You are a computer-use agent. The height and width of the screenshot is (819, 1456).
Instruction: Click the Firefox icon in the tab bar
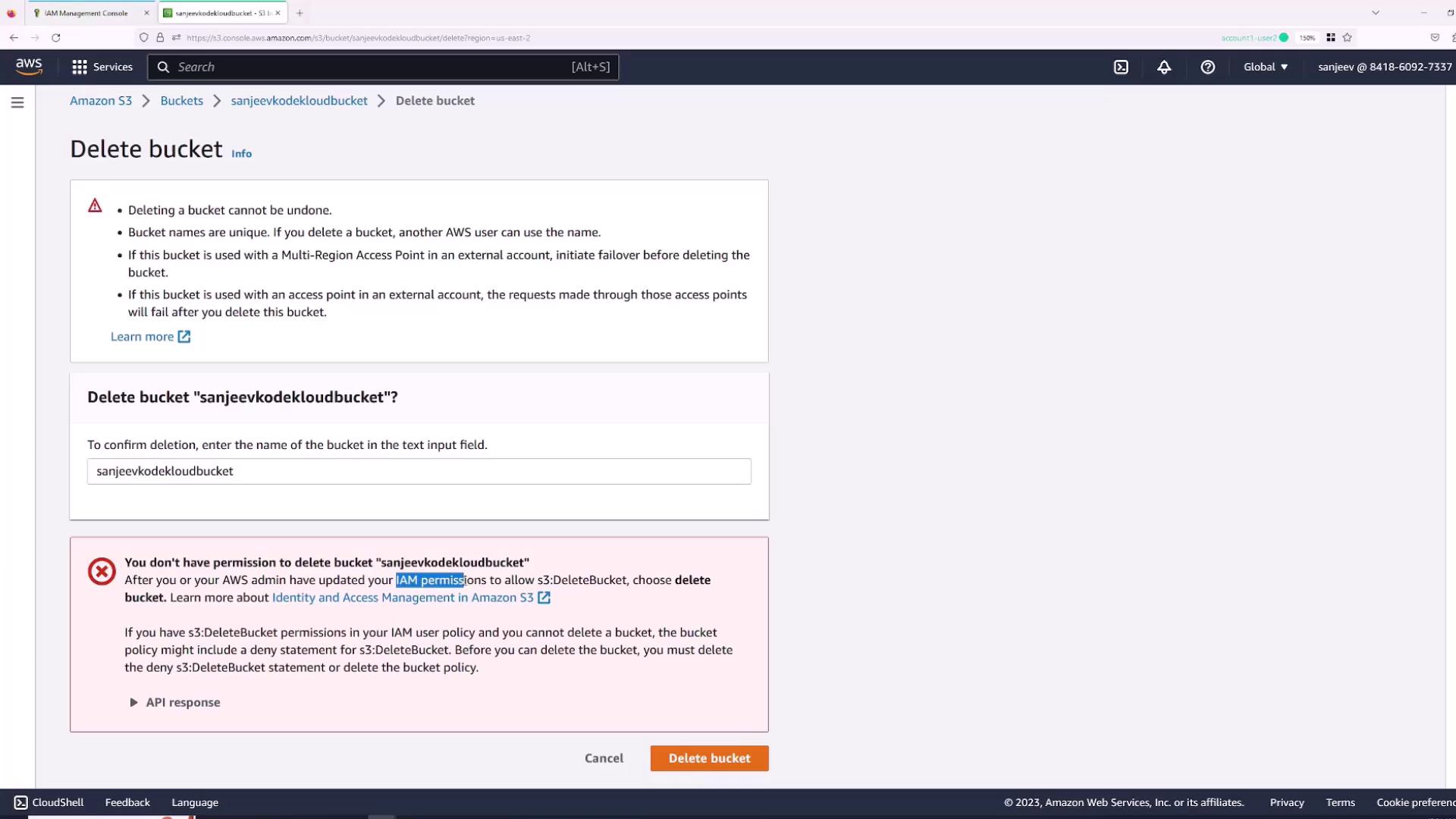pyautogui.click(x=11, y=13)
